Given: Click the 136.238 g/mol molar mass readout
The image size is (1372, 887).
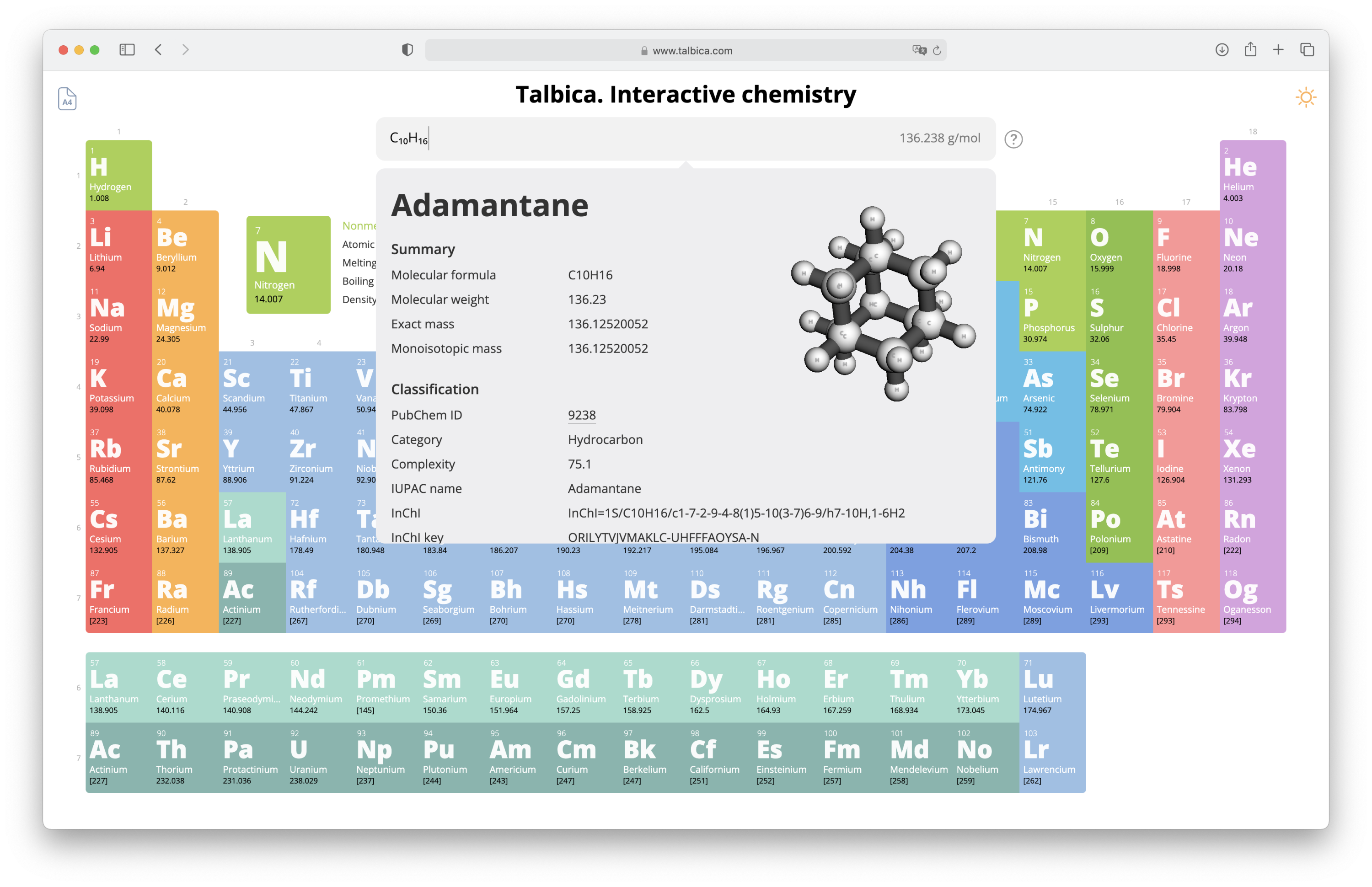Looking at the screenshot, I should [x=939, y=138].
